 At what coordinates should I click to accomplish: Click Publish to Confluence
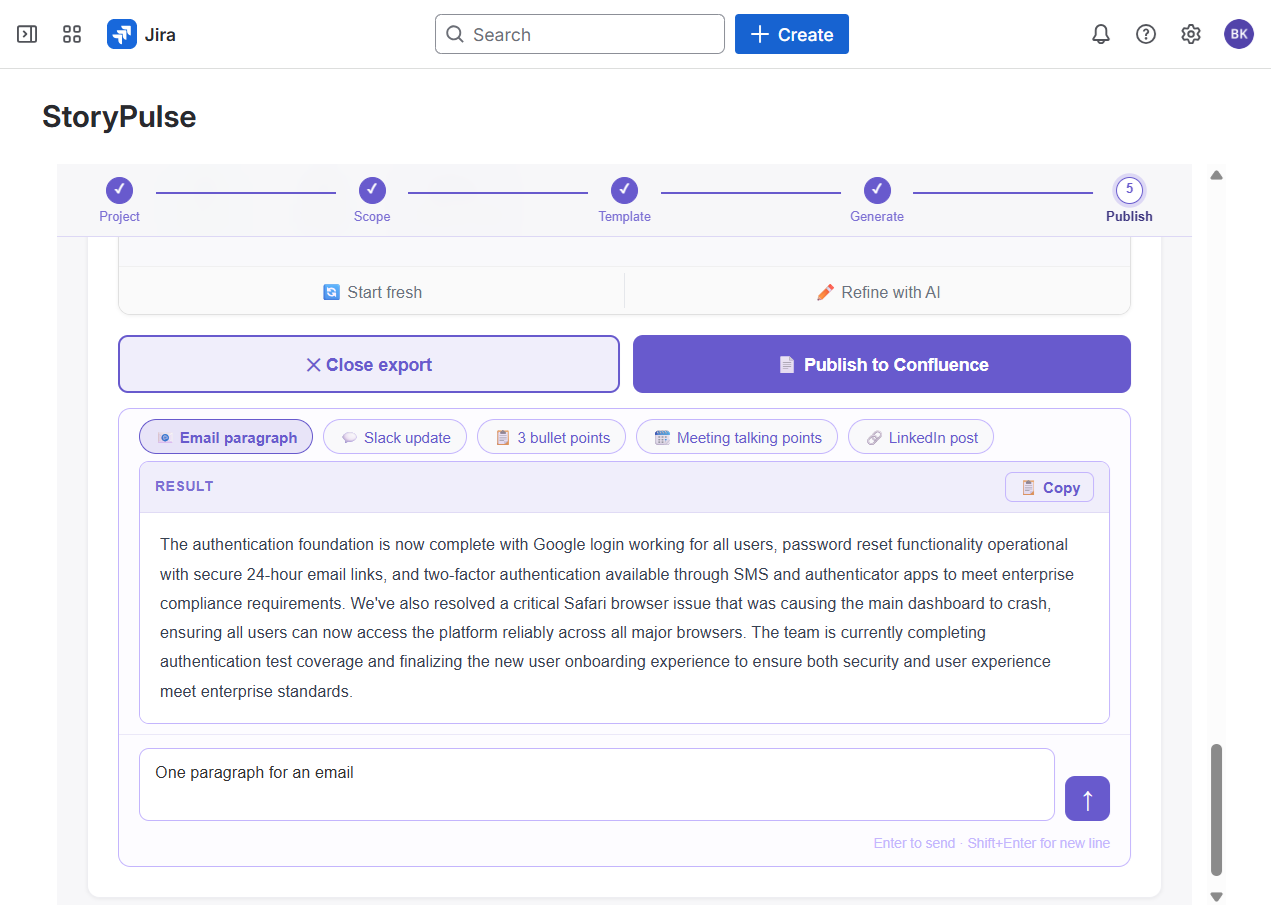(882, 364)
